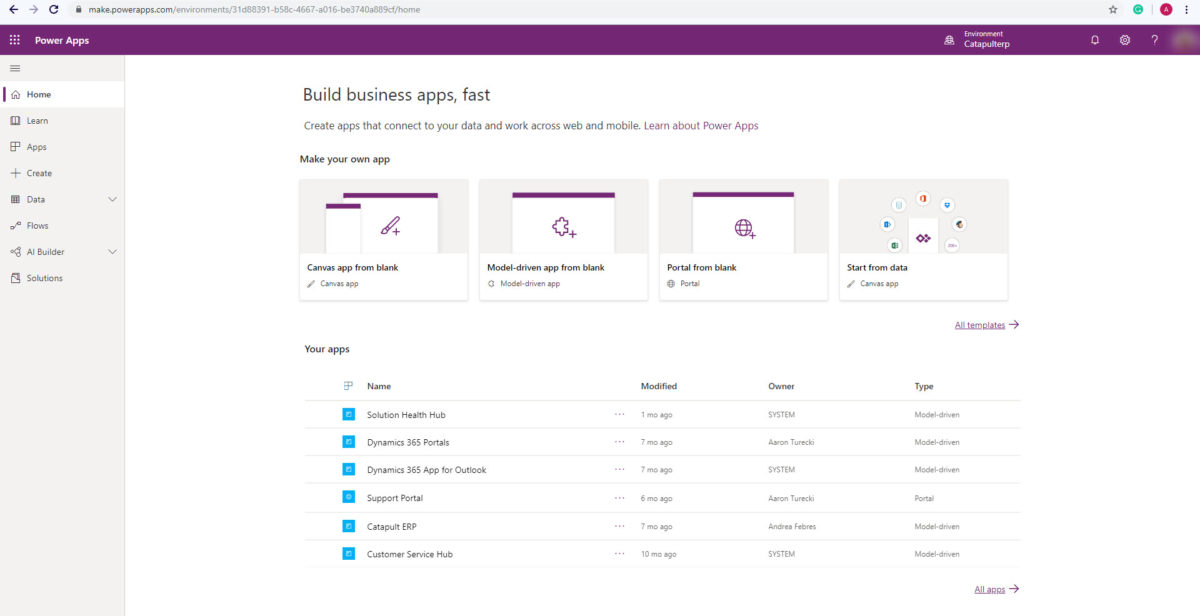Open more options for Customer Service Hub
The width and height of the screenshot is (1200, 616).
(620, 554)
